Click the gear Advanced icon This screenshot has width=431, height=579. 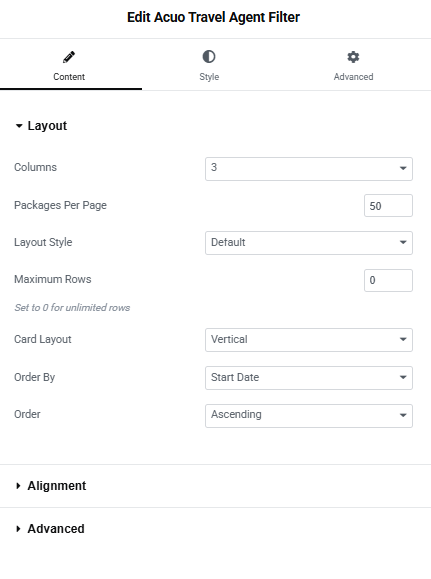click(353, 57)
